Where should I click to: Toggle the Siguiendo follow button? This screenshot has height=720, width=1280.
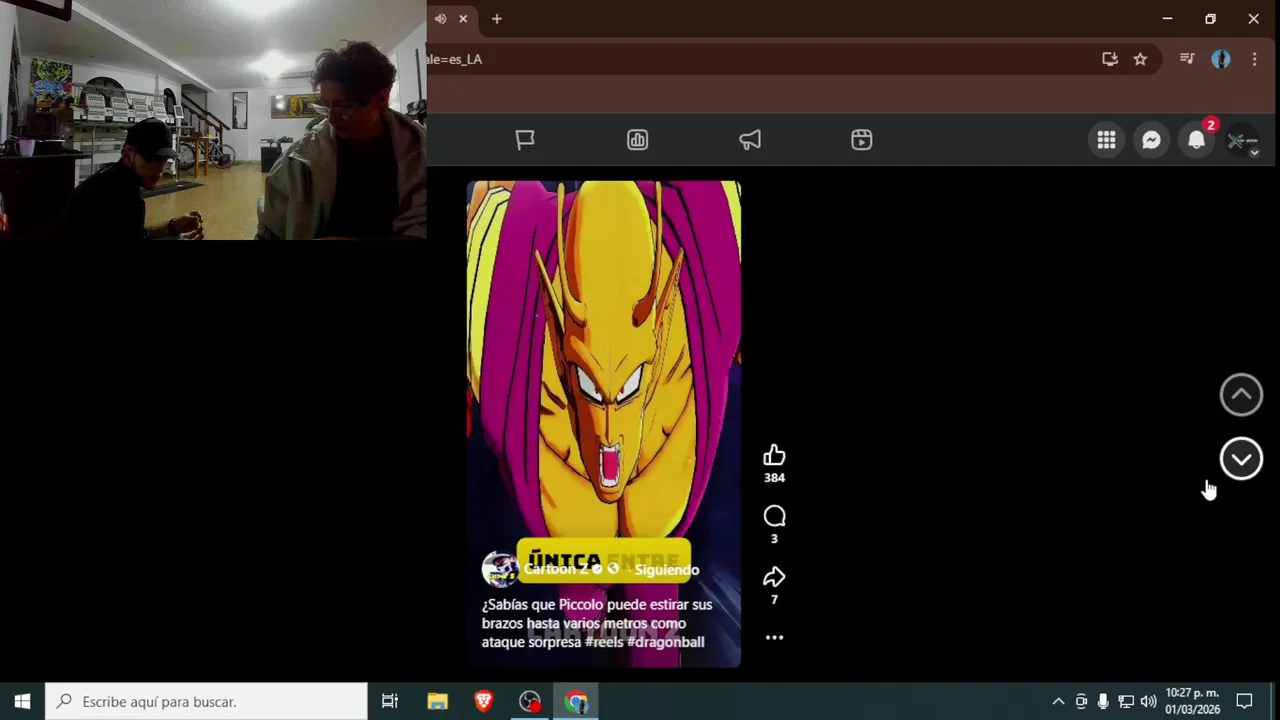point(667,570)
